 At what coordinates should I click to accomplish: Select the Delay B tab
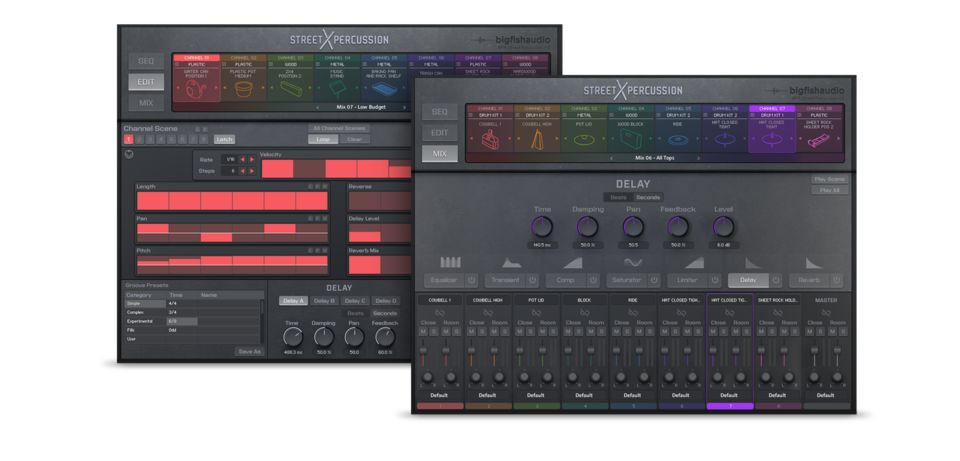pyautogui.click(x=324, y=300)
